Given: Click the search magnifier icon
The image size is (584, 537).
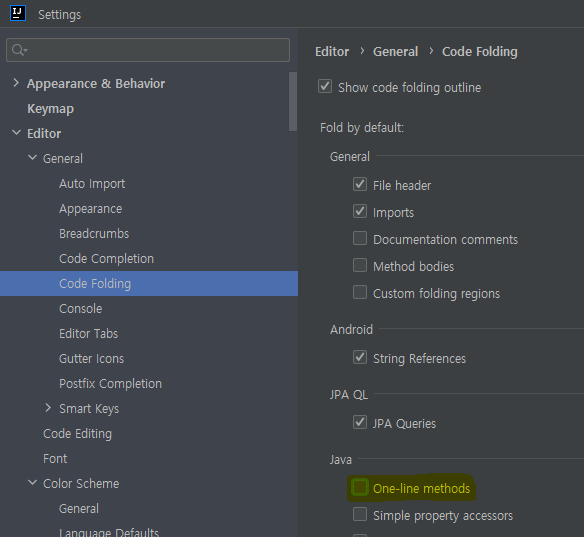Looking at the screenshot, I should point(19,50).
